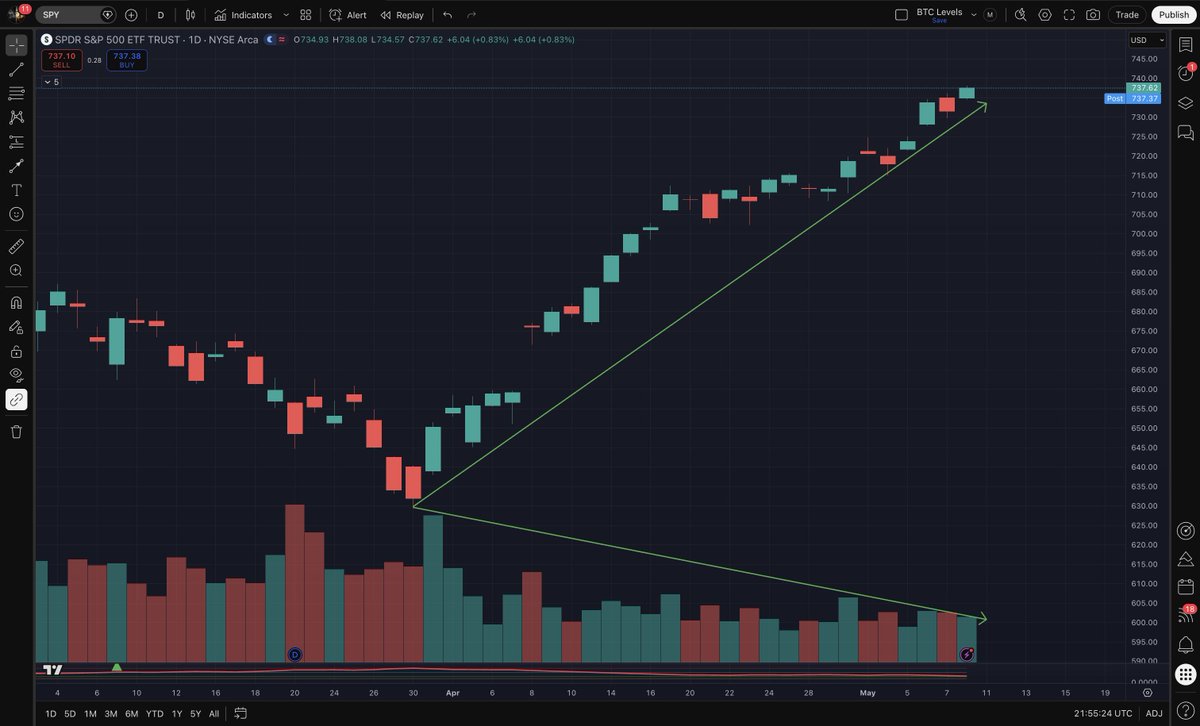The image size is (1200, 726).
Task: Open the layout setup square icon
Action: pos(901,15)
